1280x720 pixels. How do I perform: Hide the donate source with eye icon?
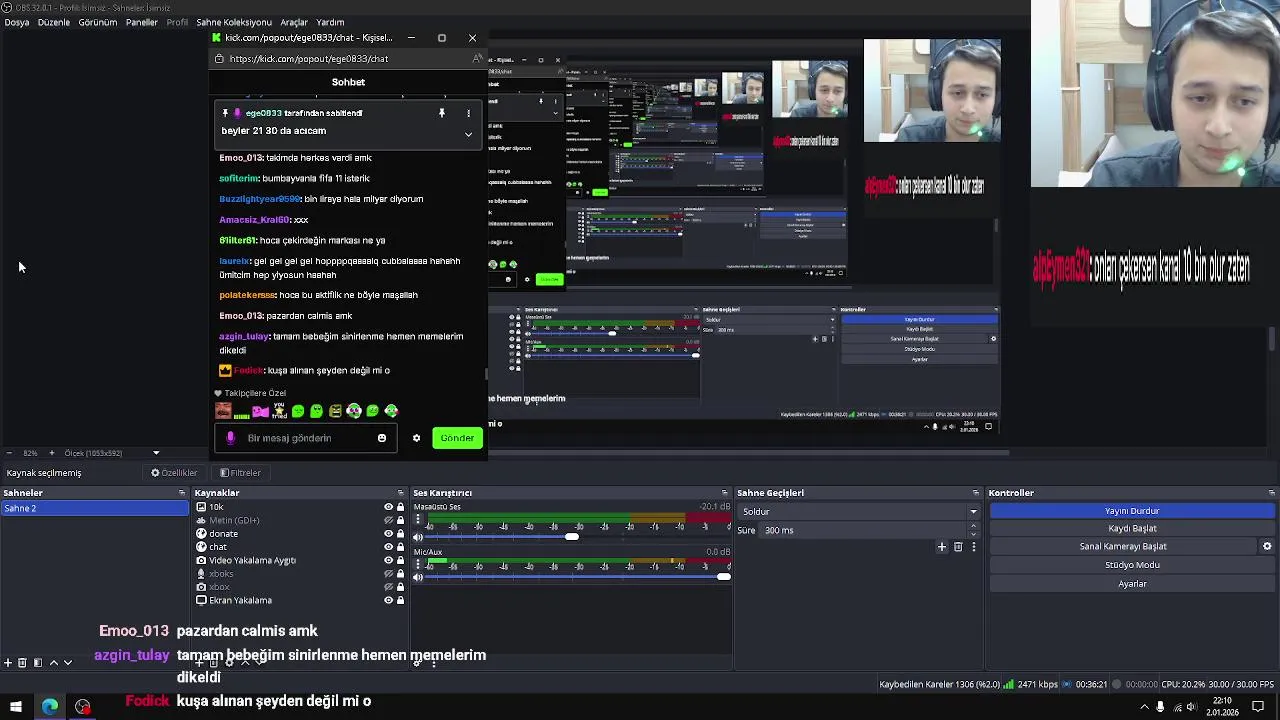(x=388, y=534)
